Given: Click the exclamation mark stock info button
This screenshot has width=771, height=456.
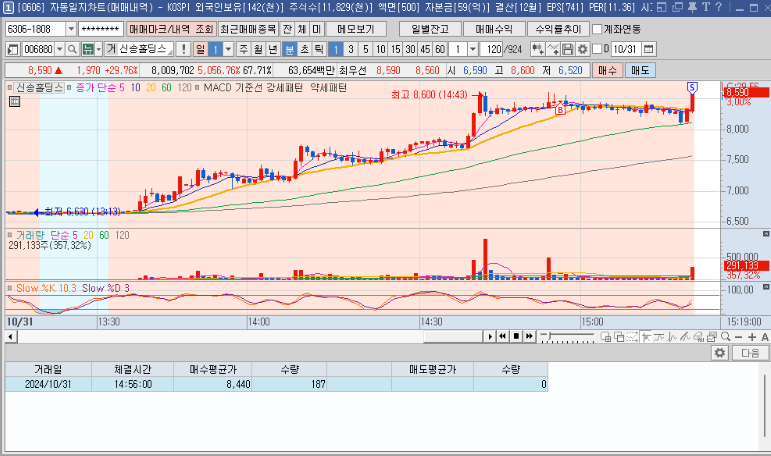Looking at the screenshot, I should click(183, 49).
